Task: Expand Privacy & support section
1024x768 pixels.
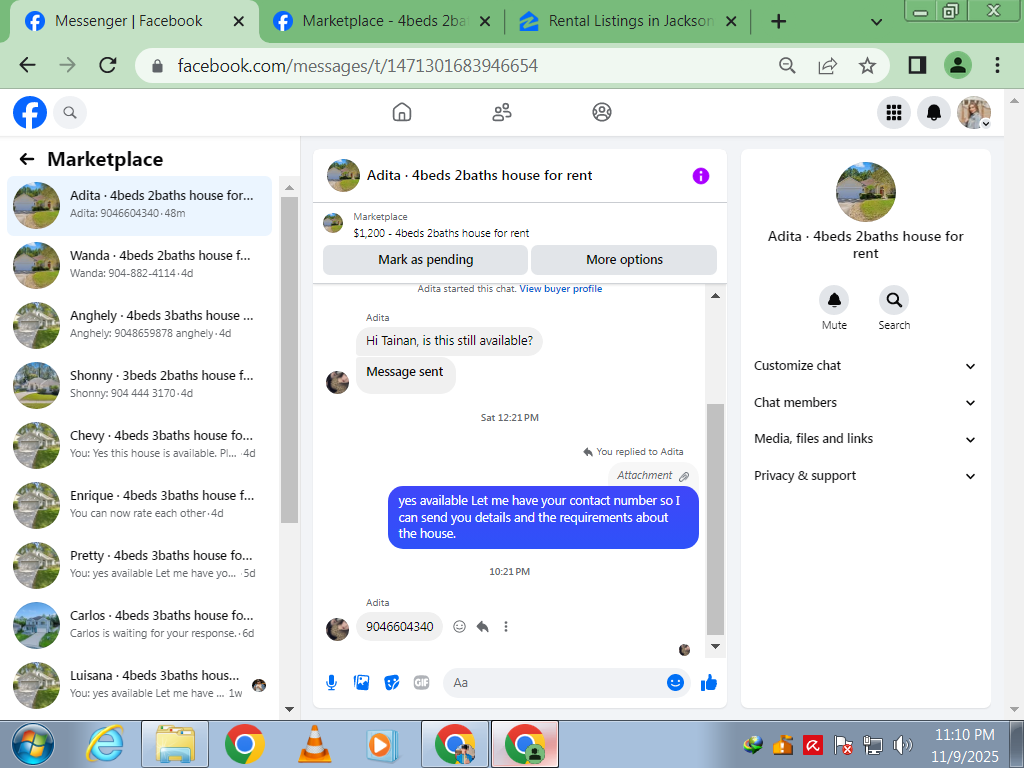Action: tap(865, 475)
